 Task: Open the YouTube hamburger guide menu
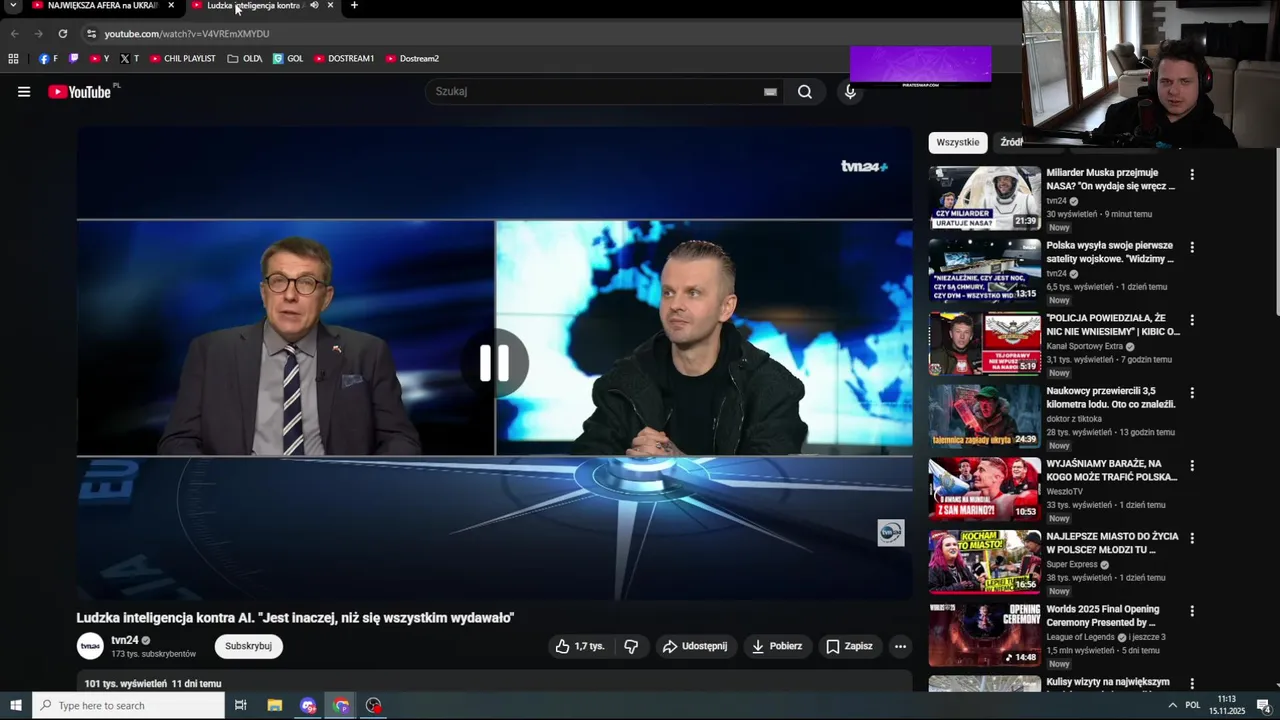click(x=24, y=92)
